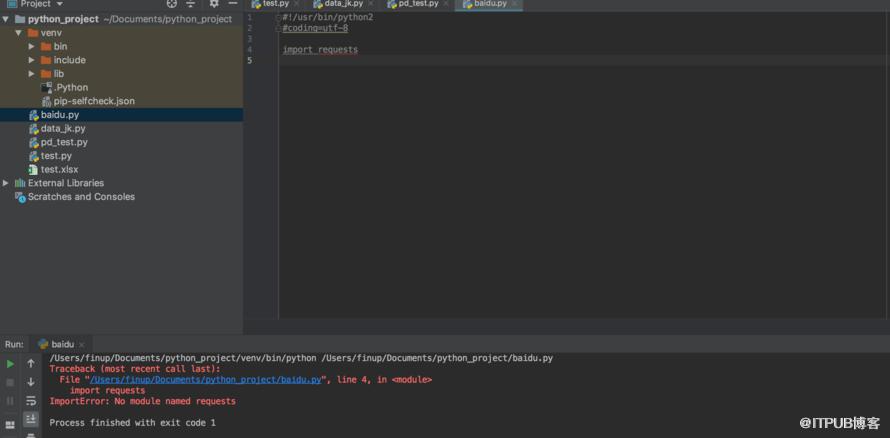The image size is (890, 438).
Task: Expand the External Libraries node
Action: [x=6, y=183]
